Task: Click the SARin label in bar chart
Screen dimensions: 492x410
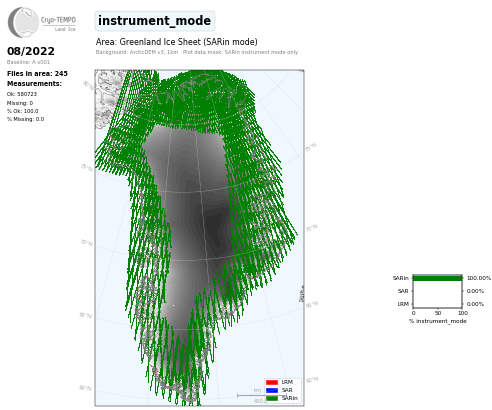Action: [x=400, y=278]
